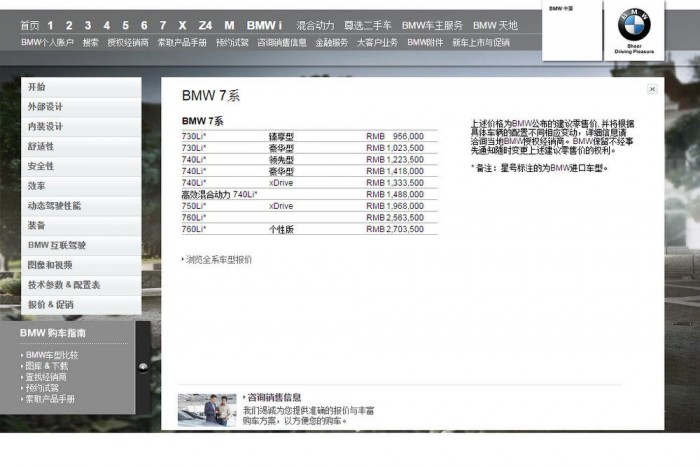The image size is (700, 467).
Task: Select the 7 series in top navigation
Action: 163,25
